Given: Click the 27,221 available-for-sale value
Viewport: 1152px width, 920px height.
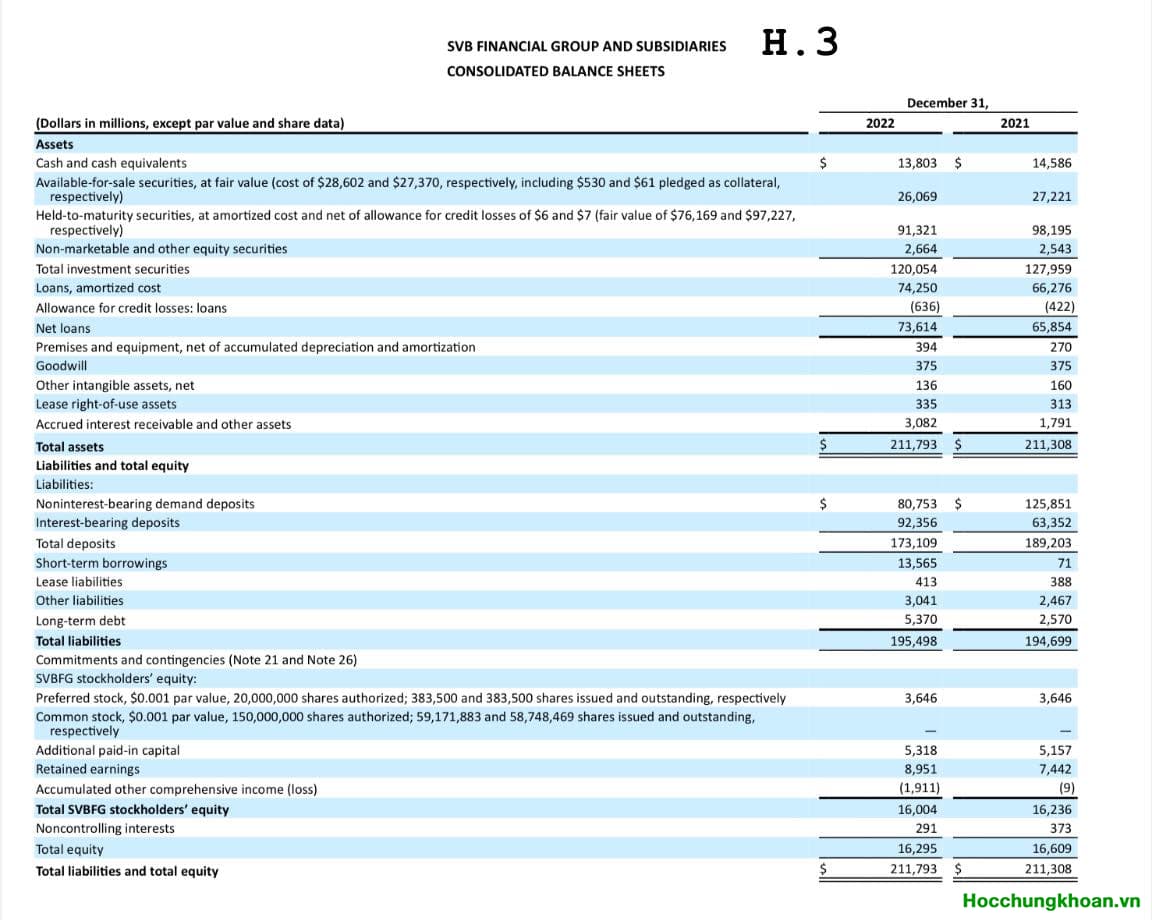Looking at the screenshot, I should click(x=1051, y=197).
